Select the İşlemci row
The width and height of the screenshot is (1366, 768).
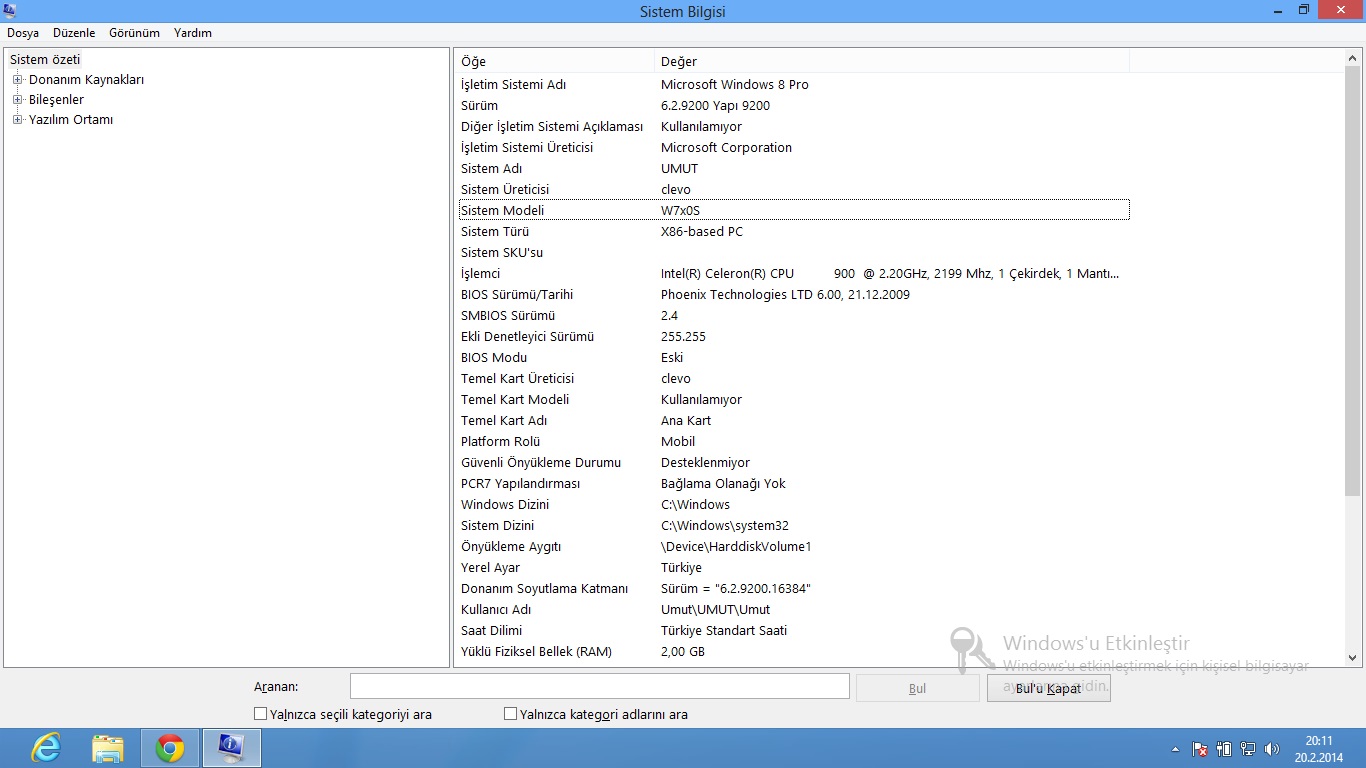794,274
